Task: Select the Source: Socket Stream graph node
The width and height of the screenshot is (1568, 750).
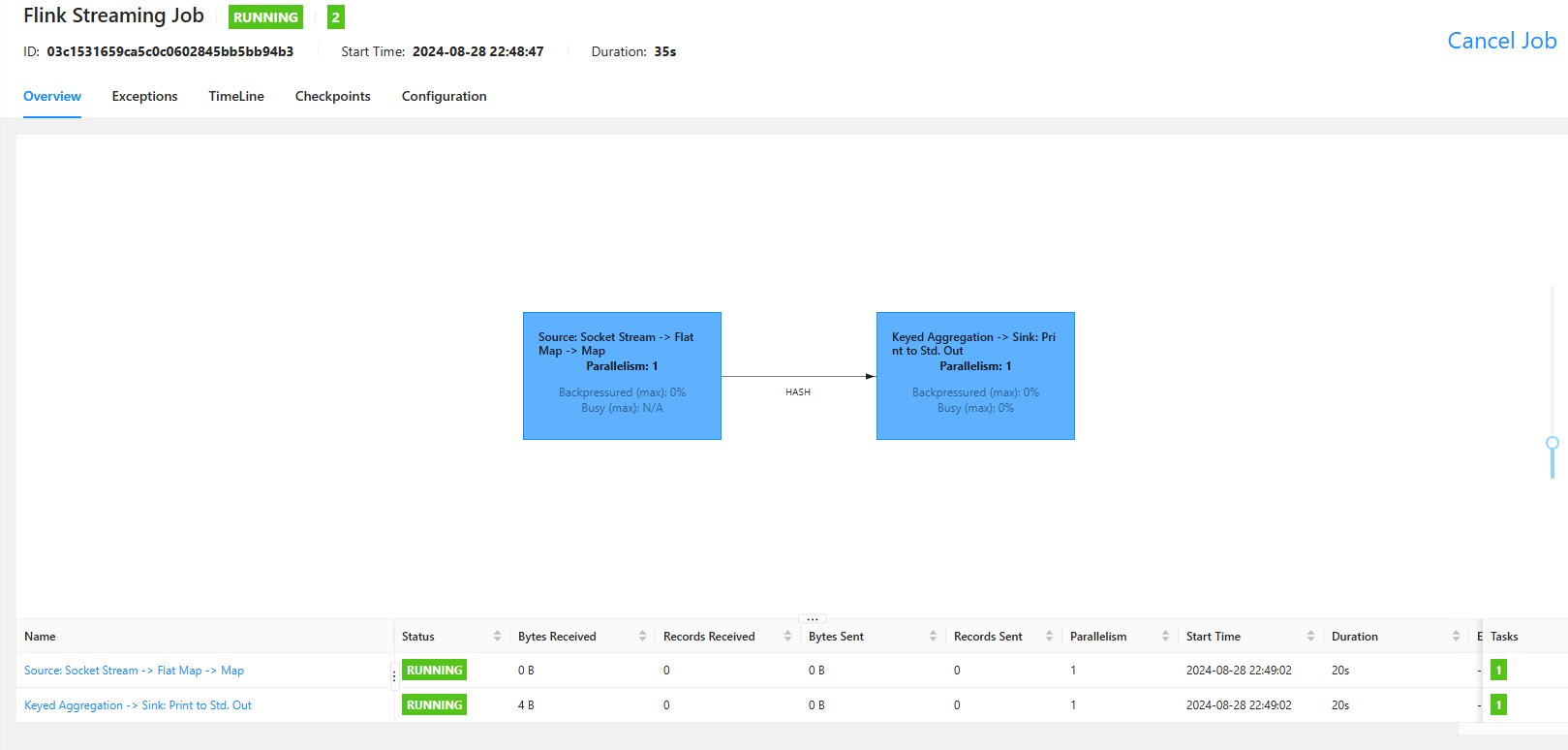Action: click(622, 376)
